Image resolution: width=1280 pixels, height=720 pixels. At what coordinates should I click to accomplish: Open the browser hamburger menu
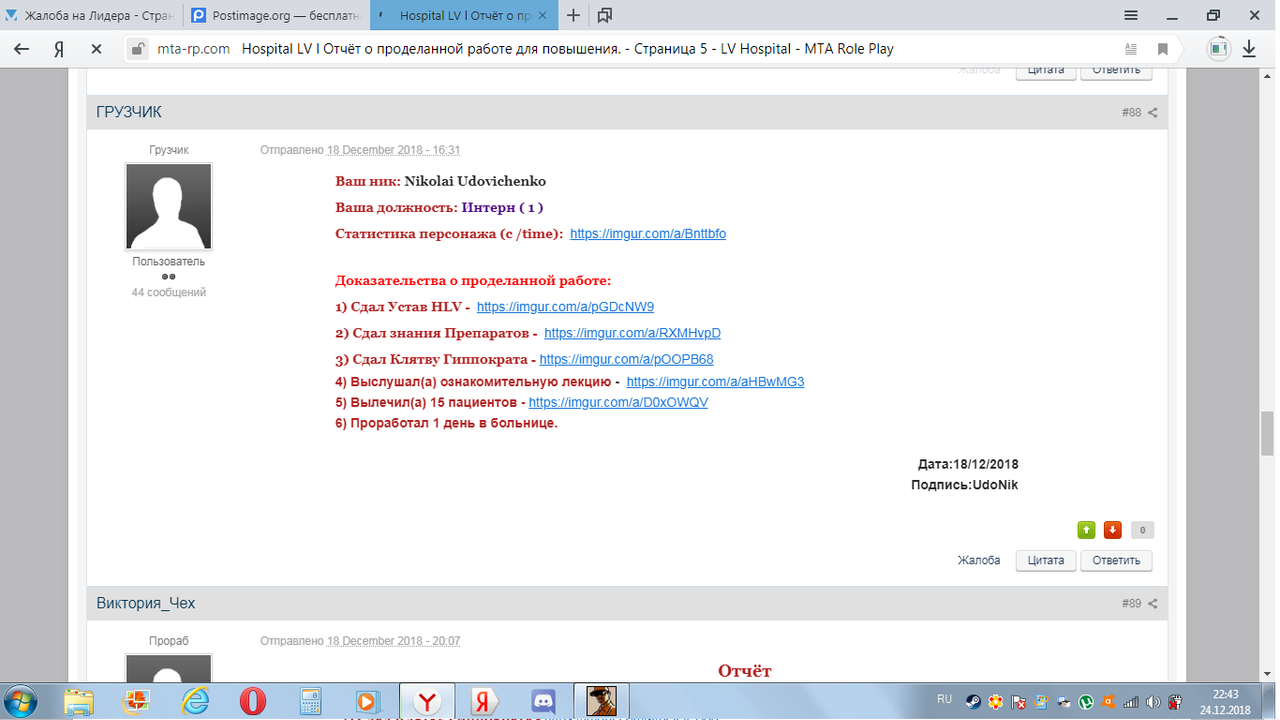tap(1131, 15)
